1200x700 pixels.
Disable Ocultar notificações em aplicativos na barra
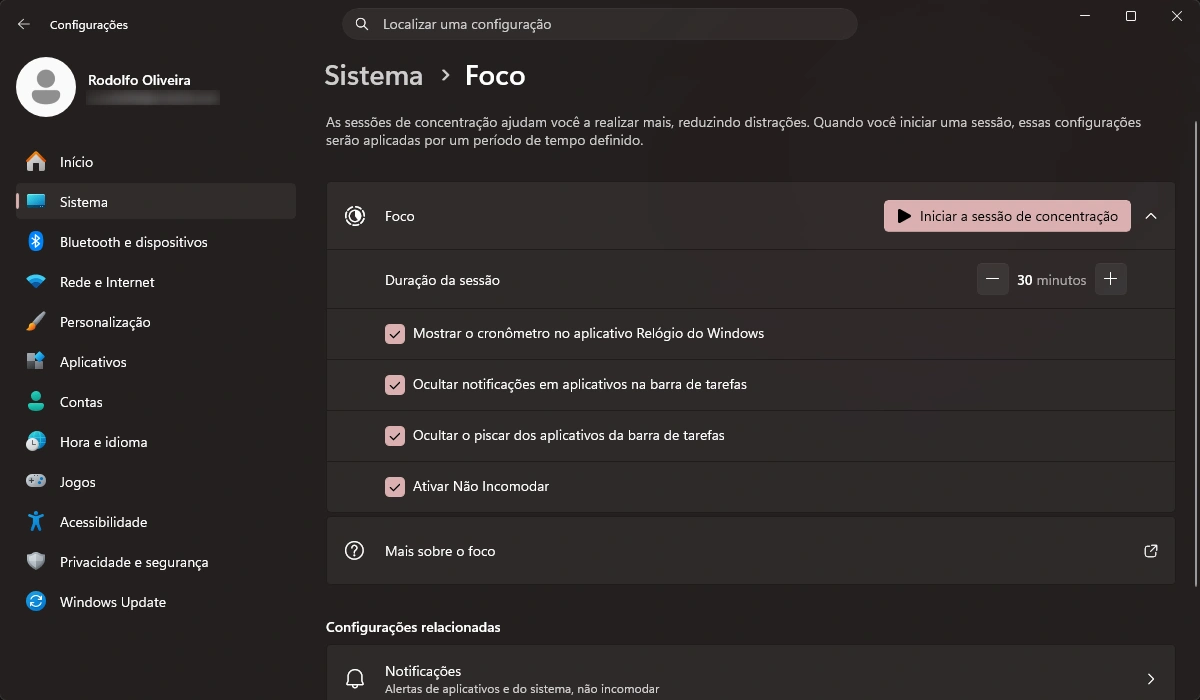394,384
